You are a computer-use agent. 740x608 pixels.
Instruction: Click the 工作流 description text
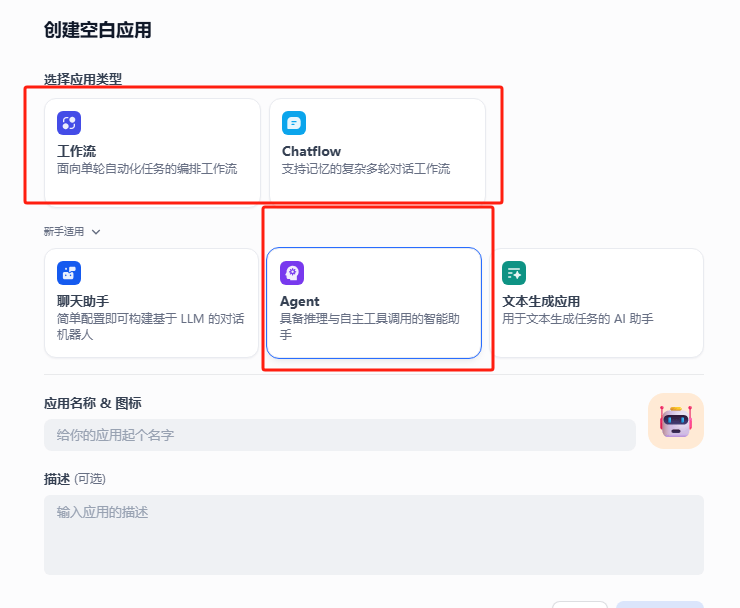pos(147,169)
